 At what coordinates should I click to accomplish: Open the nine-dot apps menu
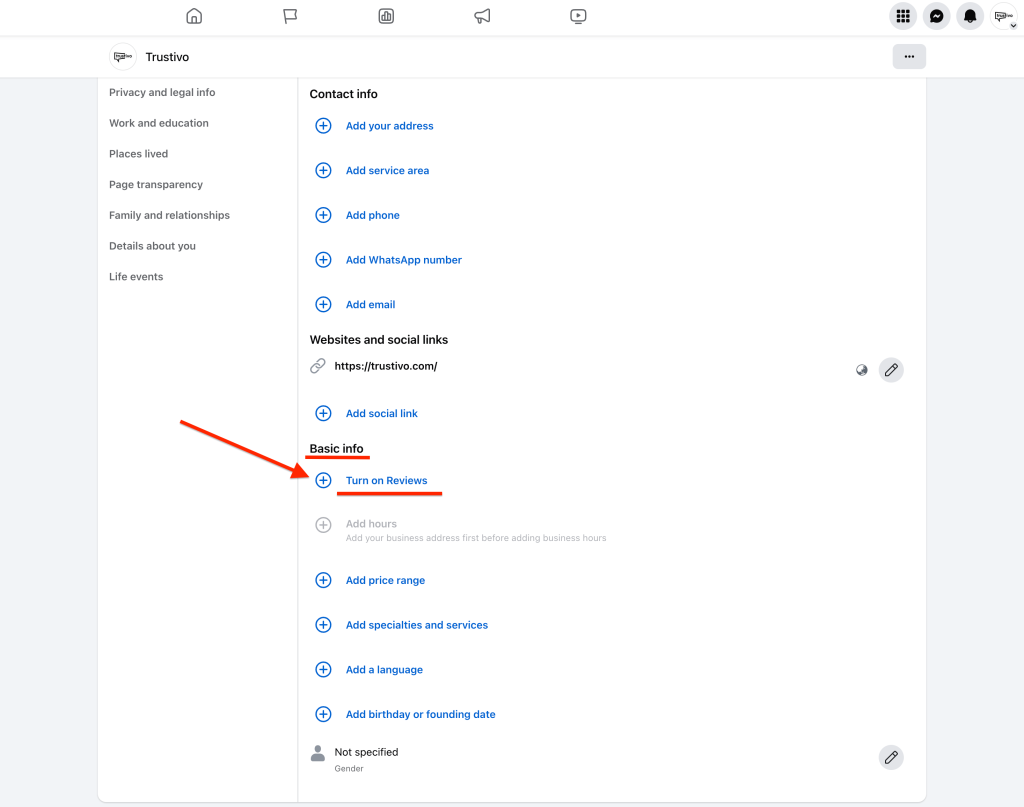click(903, 16)
